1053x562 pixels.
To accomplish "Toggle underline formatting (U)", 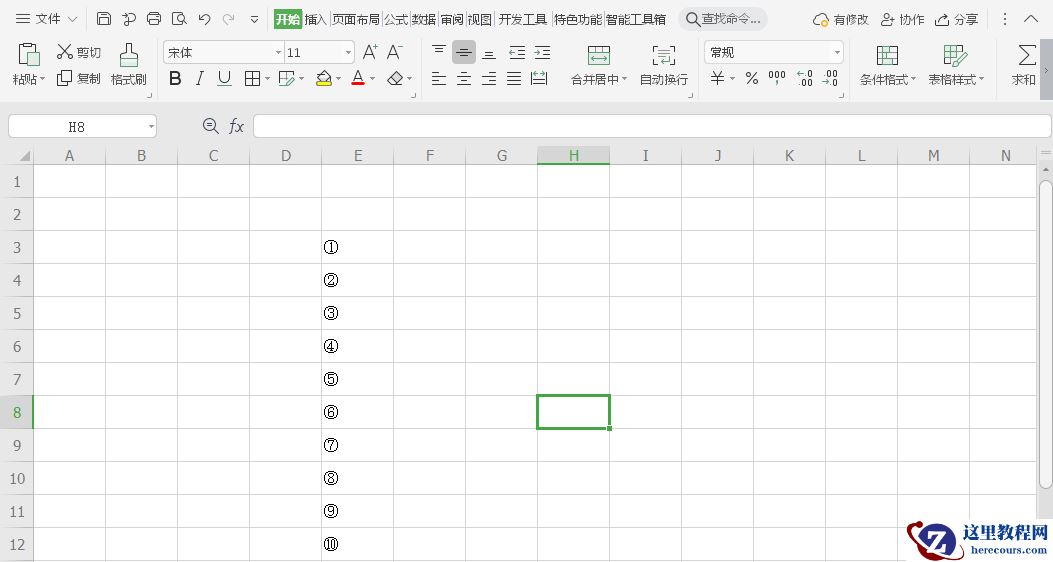I will click(x=224, y=79).
